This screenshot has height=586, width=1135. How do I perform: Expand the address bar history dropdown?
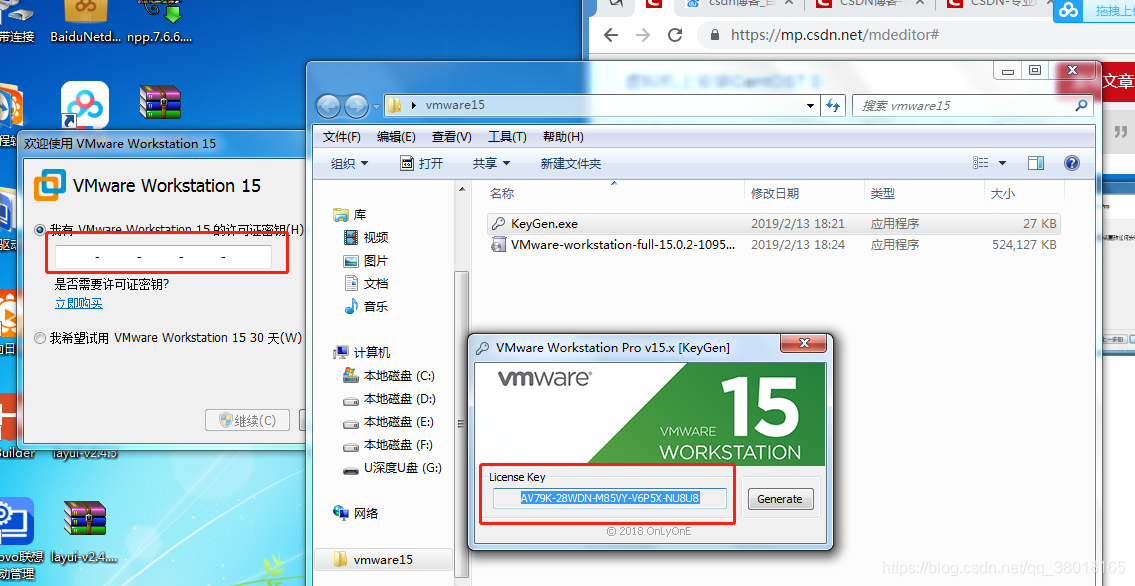[x=811, y=106]
